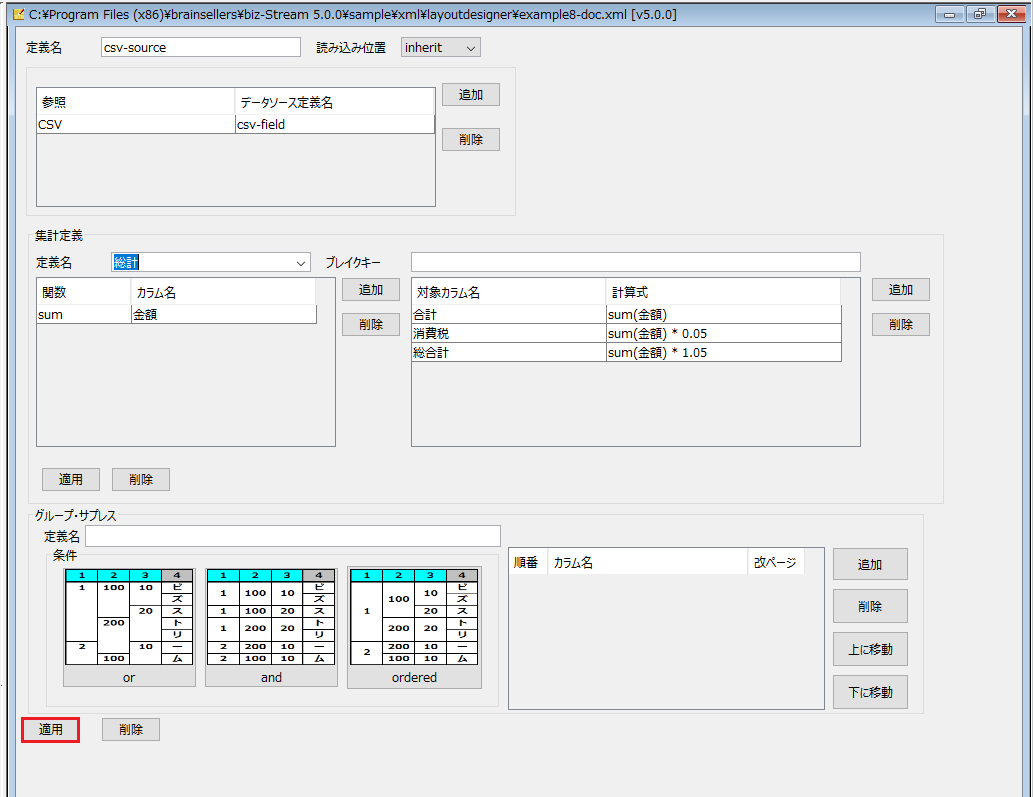
Task: Click the 上に移動 button
Action: click(x=870, y=649)
